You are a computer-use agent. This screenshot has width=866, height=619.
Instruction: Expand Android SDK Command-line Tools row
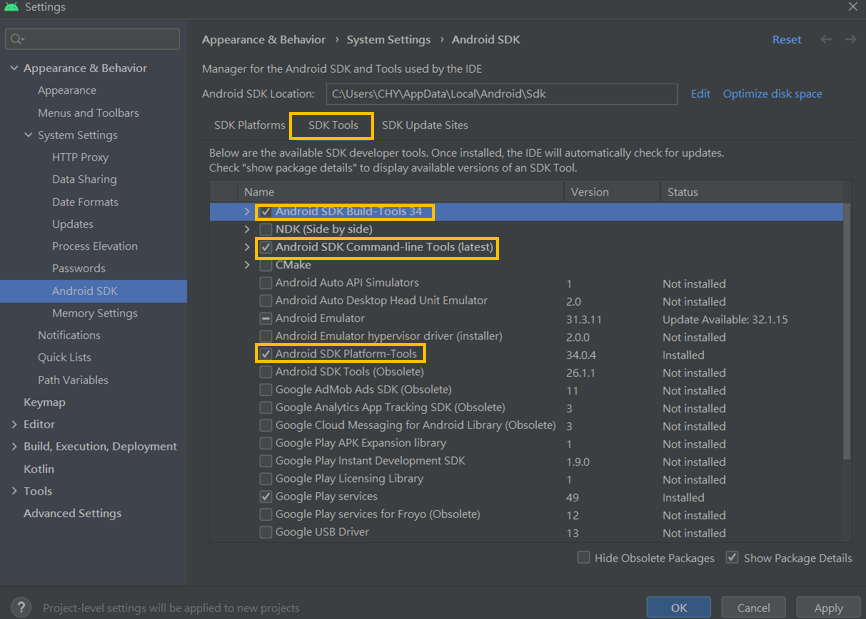tap(247, 247)
